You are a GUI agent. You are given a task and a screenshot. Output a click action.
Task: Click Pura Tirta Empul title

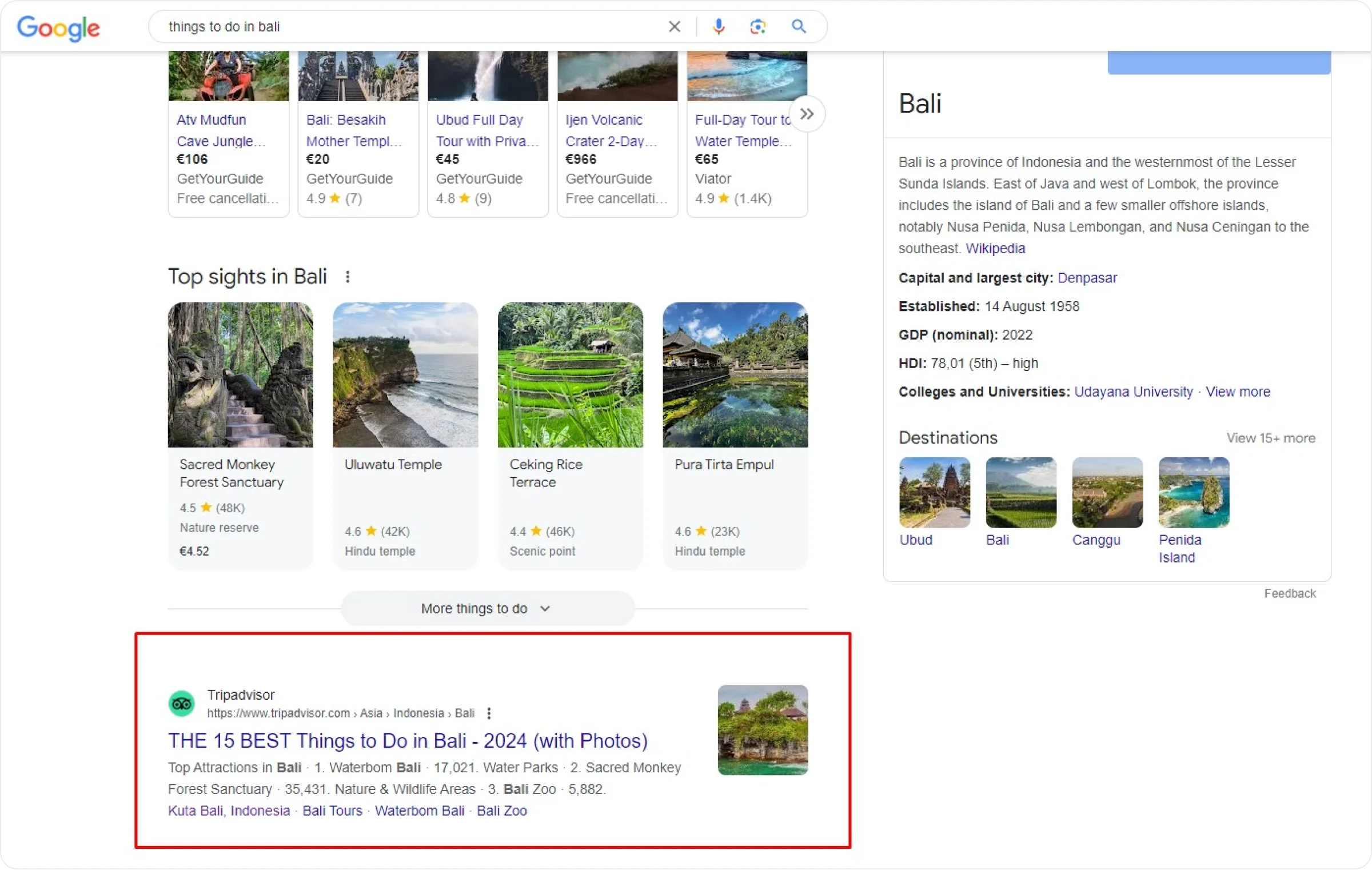tap(724, 464)
